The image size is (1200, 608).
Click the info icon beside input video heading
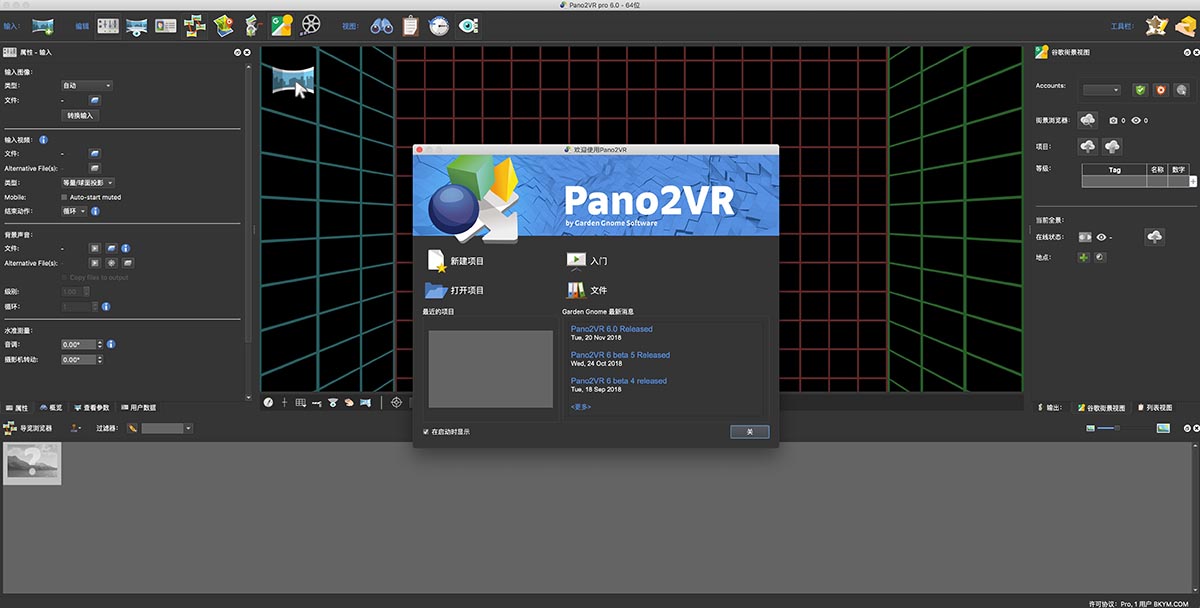click(x=43, y=140)
